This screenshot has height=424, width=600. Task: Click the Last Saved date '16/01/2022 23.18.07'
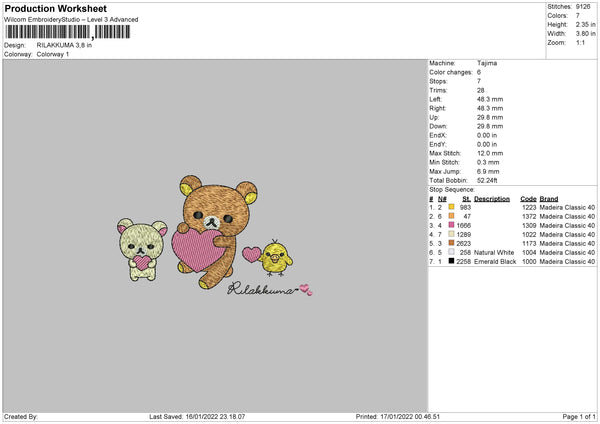point(215,417)
